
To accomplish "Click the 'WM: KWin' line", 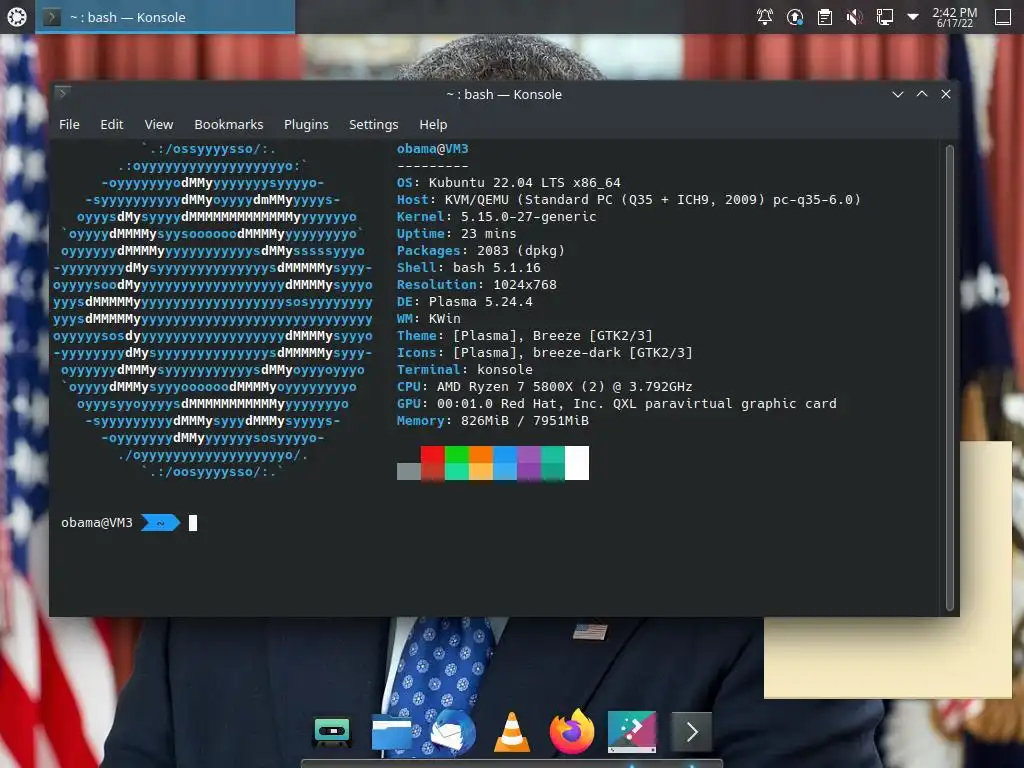I will pos(428,319).
